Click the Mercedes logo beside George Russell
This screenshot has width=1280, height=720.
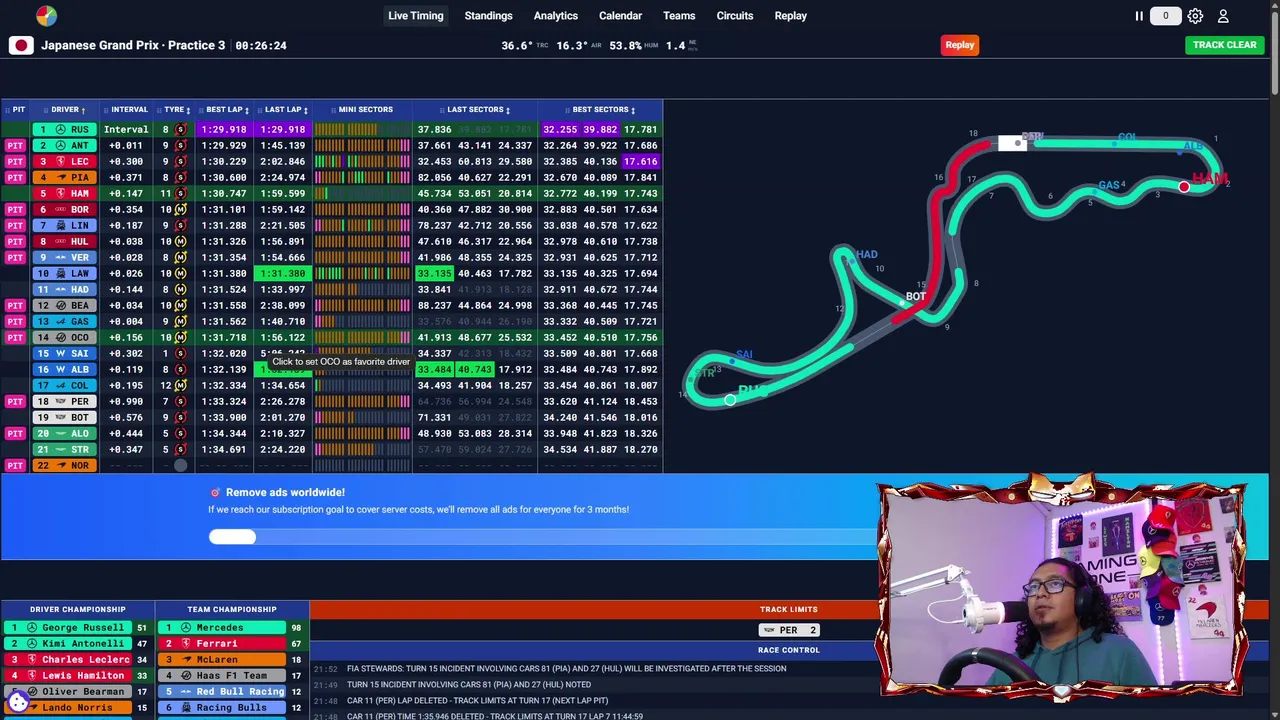point(32,627)
